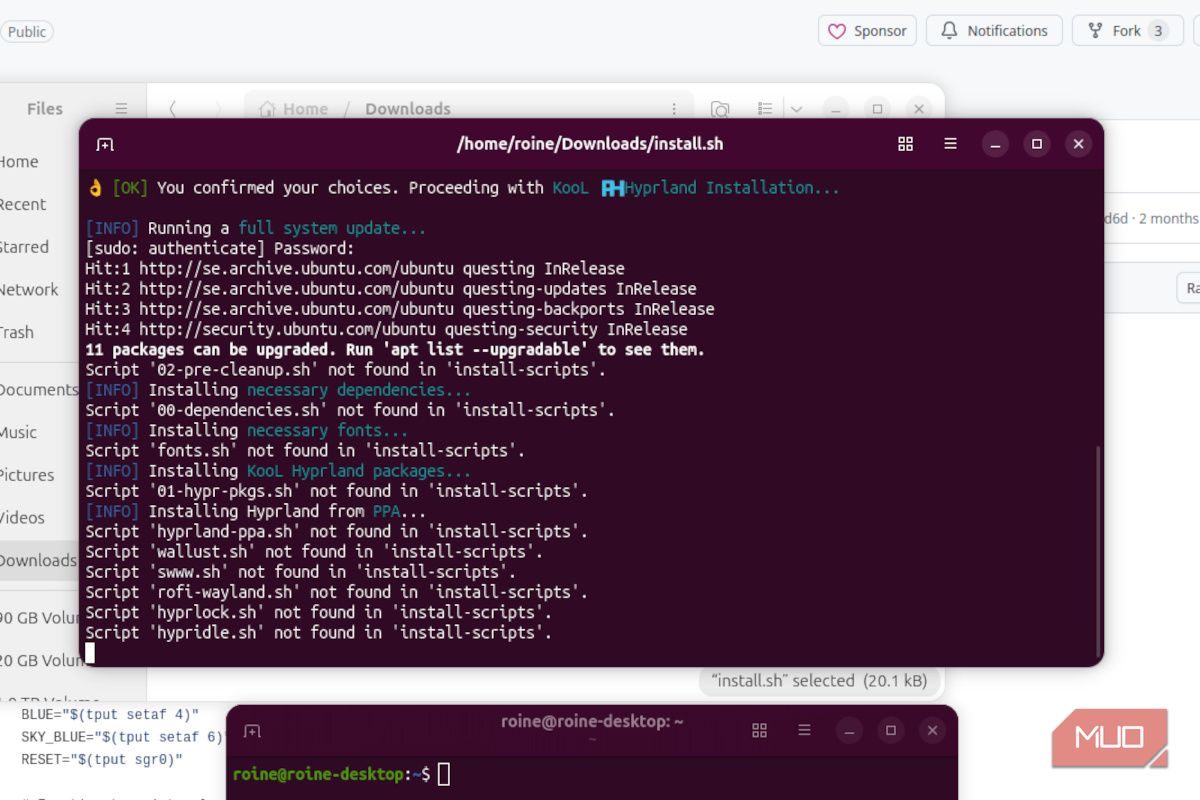Image resolution: width=1200 pixels, height=800 pixels.
Task: Click the "Running a full system update" line
Action: tap(255, 228)
